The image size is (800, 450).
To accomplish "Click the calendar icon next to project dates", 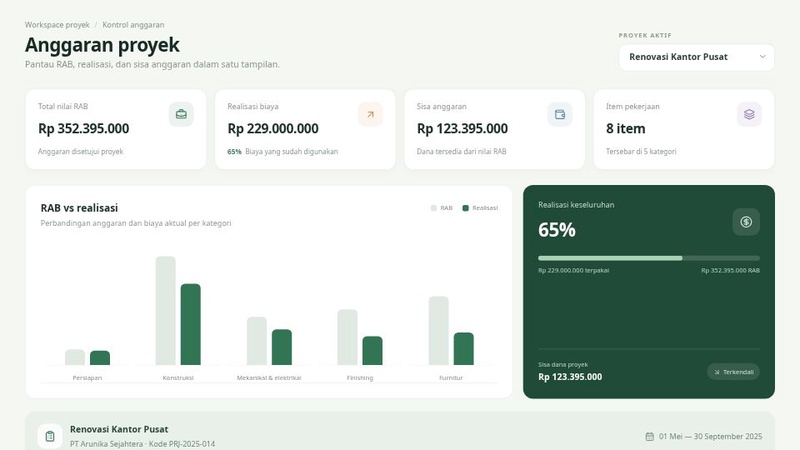I will 649,436.
